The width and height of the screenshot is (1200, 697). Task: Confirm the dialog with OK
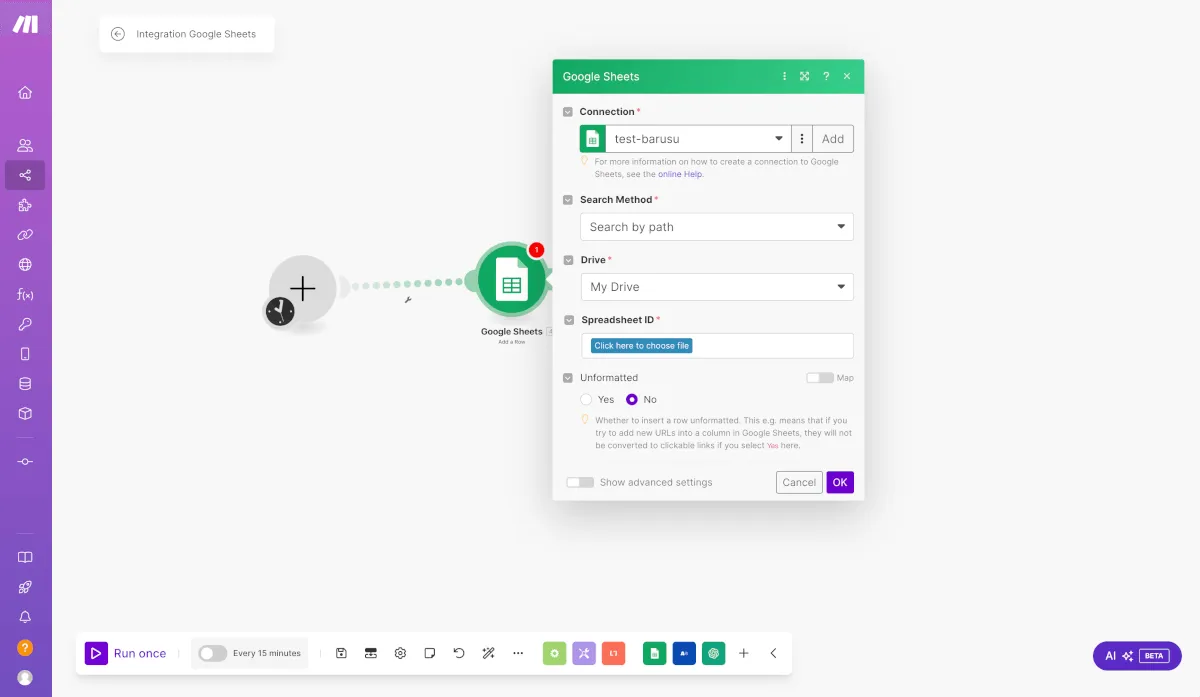tap(840, 482)
